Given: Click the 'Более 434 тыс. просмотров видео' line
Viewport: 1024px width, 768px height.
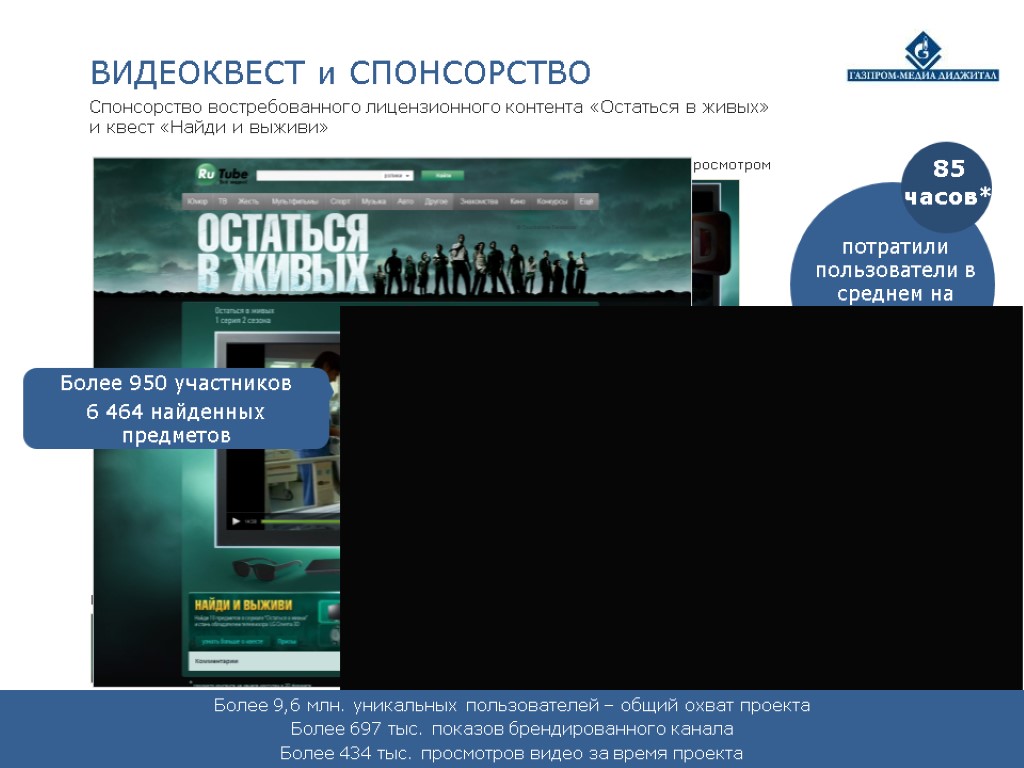Looking at the screenshot, I should pyautogui.click(x=511, y=753).
